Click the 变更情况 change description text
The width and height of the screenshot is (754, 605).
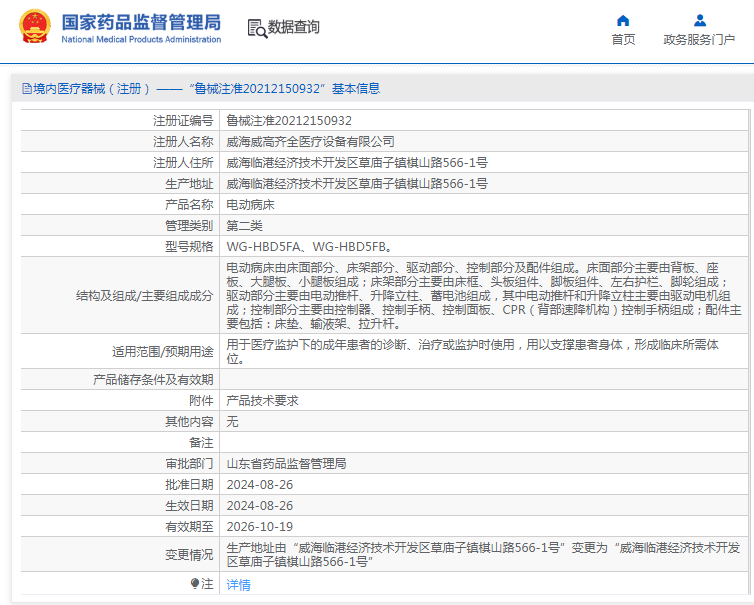coord(483,555)
